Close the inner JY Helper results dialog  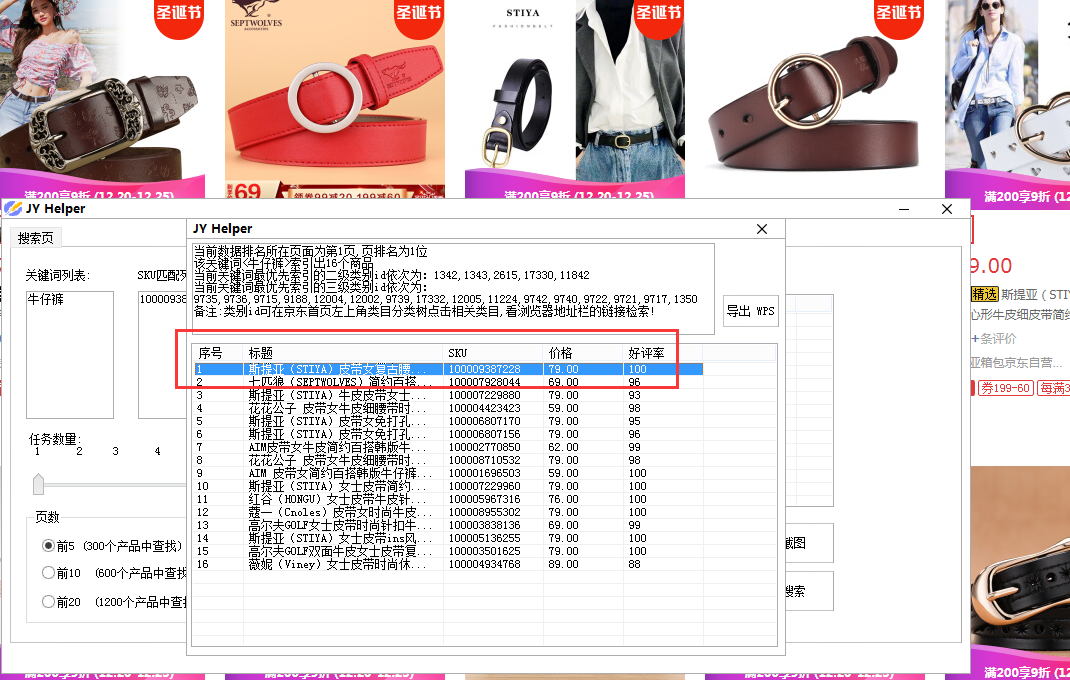[x=762, y=229]
